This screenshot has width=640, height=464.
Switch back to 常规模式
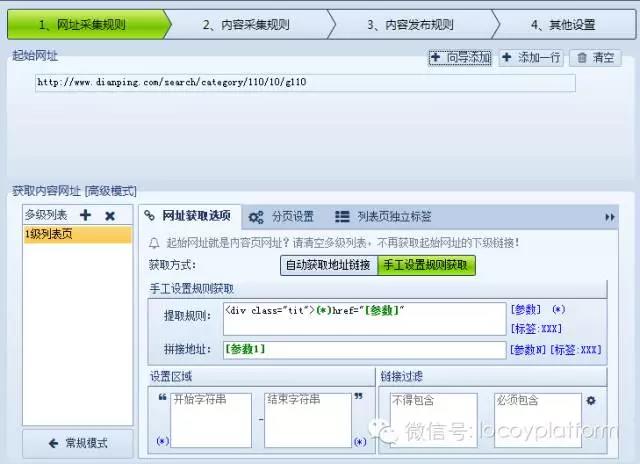coord(78,443)
